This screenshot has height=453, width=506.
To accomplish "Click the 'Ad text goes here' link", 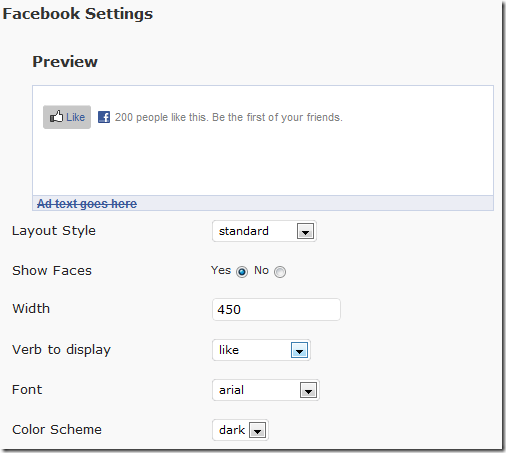I will pos(87,204).
